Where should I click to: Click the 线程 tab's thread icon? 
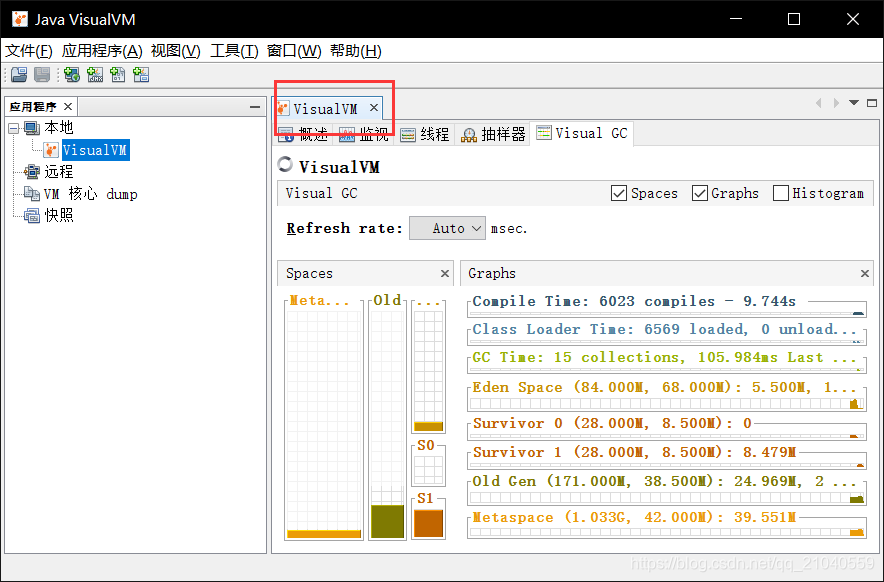point(408,135)
